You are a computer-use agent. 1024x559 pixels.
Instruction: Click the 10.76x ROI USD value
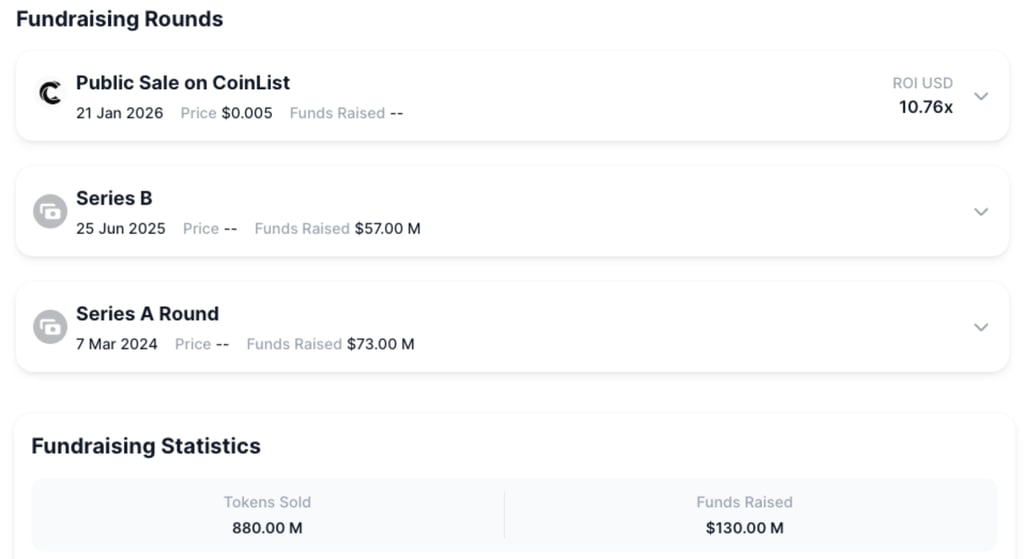pyautogui.click(x=925, y=107)
